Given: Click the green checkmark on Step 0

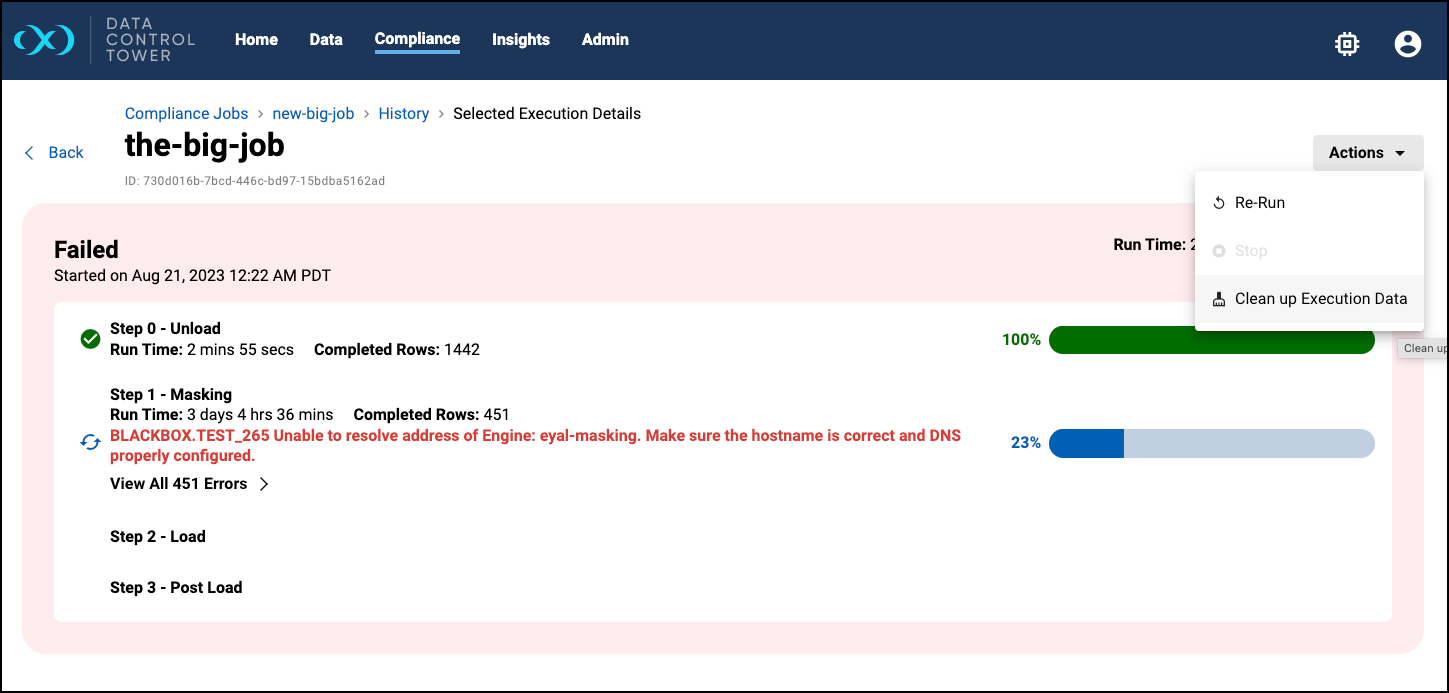Looking at the screenshot, I should point(90,340).
